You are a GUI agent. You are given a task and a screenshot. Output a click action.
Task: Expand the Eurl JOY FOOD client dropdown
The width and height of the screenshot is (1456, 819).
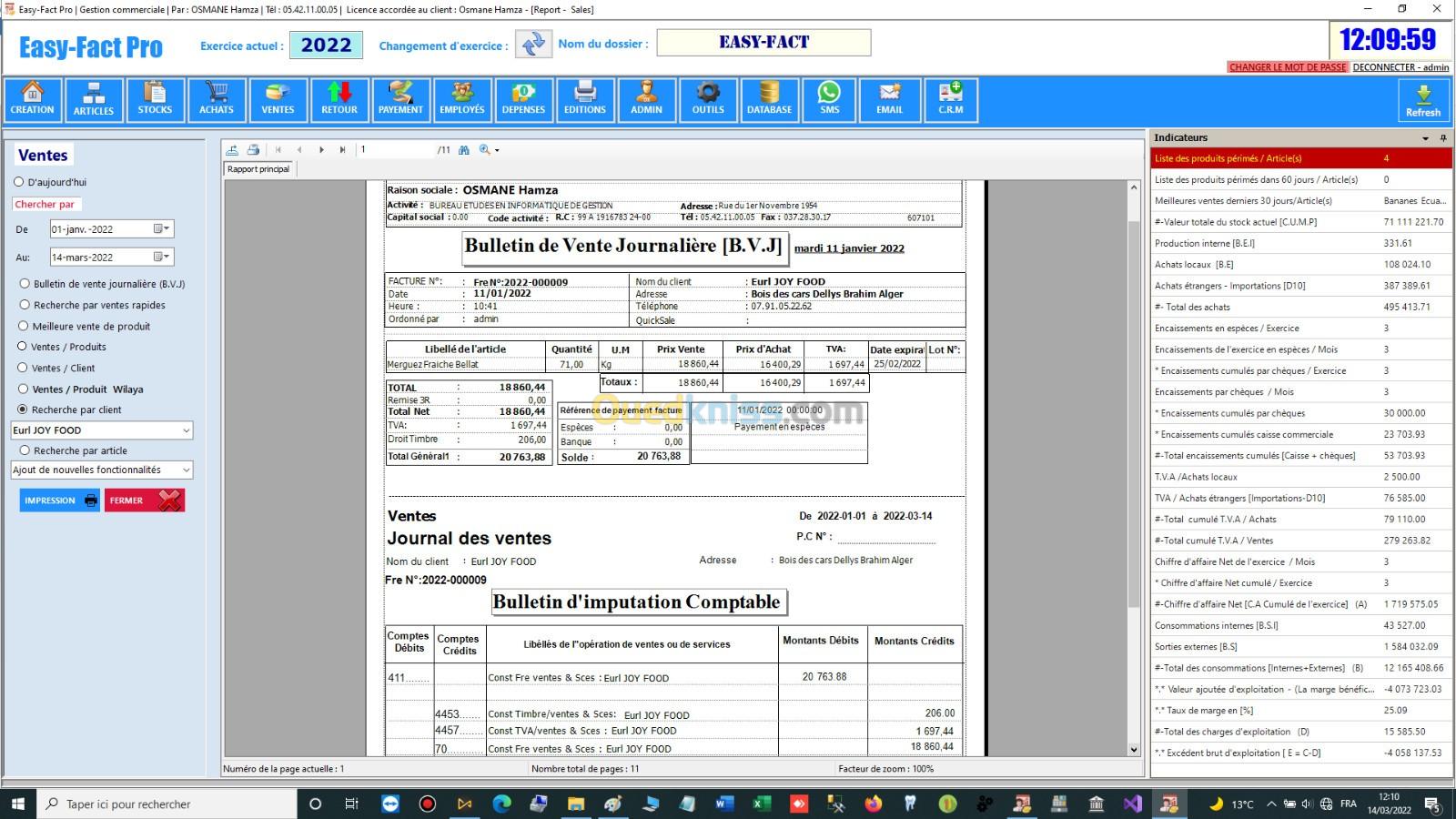[x=186, y=430]
